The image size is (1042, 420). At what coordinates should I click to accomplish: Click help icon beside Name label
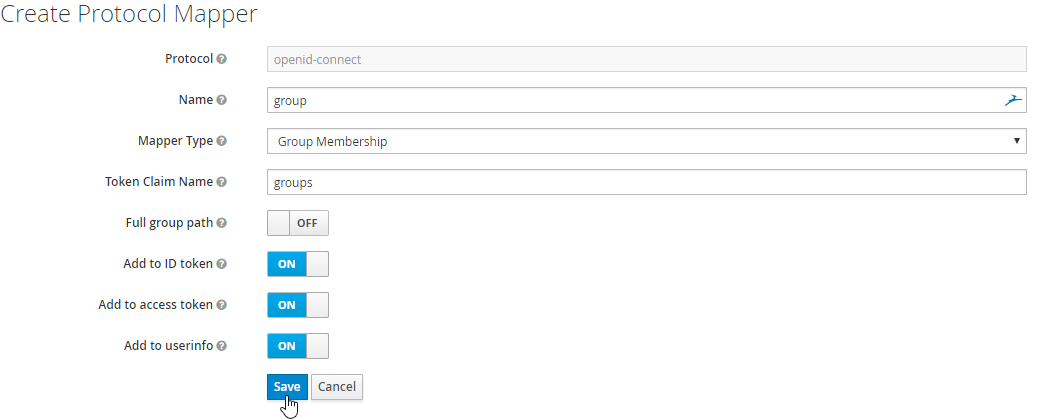coord(222,100)
